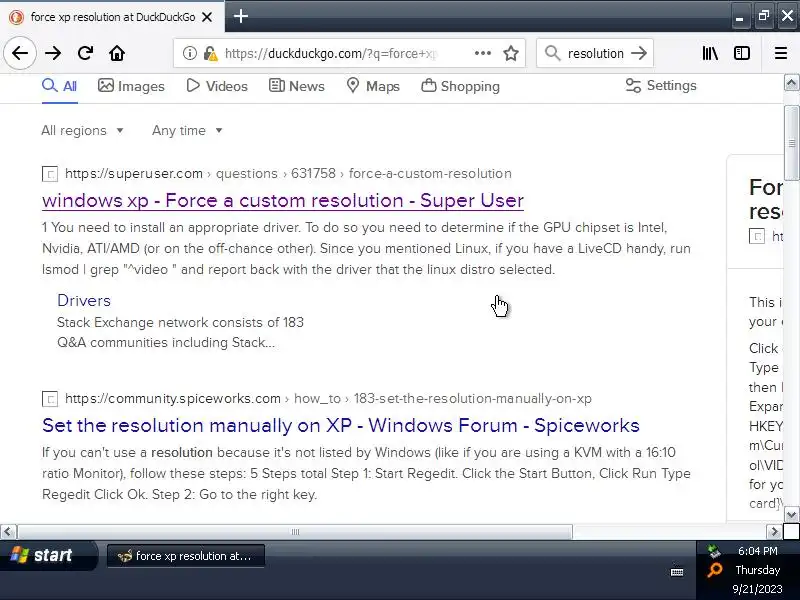Expand the Any time filter dropdown
The image size is (800, 600).
pos(187,131)
